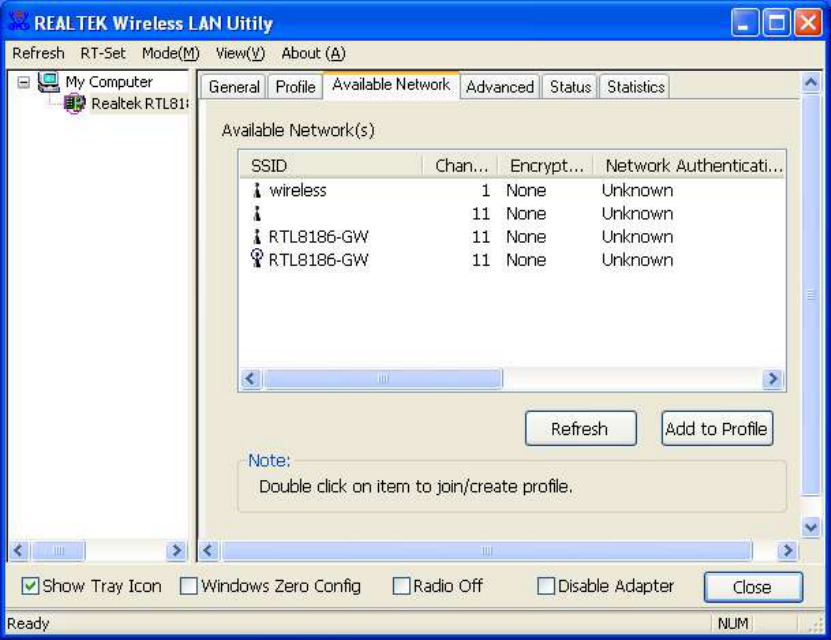Click the main panel's scroll down arrow
This screenshot has height=640, width=831.
[x=811, y=527]
